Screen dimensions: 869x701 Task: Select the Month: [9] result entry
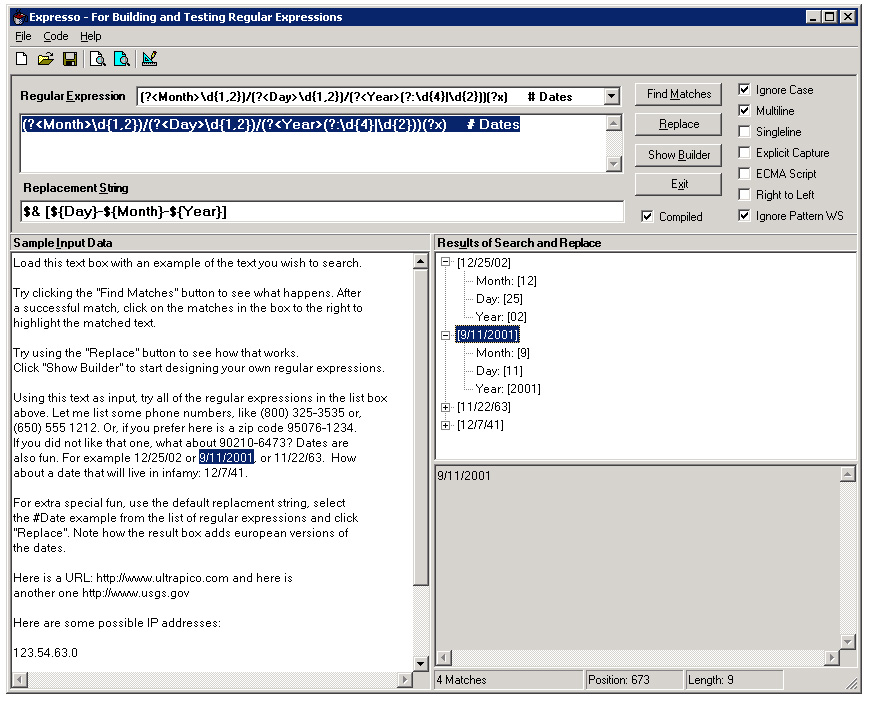click(x=503, y=353)
